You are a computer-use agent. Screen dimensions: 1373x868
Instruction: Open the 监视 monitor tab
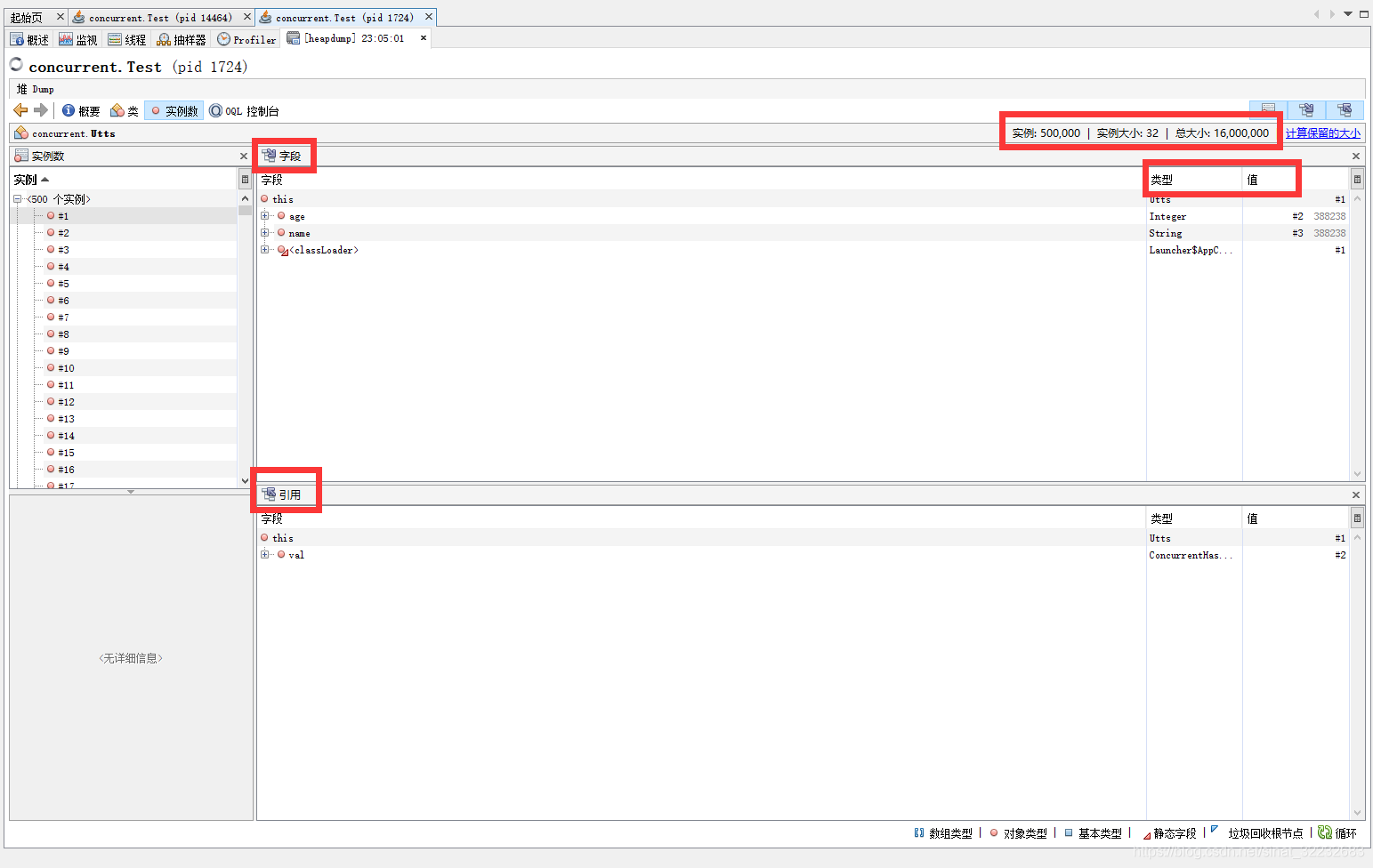click(x=78, y=40)
